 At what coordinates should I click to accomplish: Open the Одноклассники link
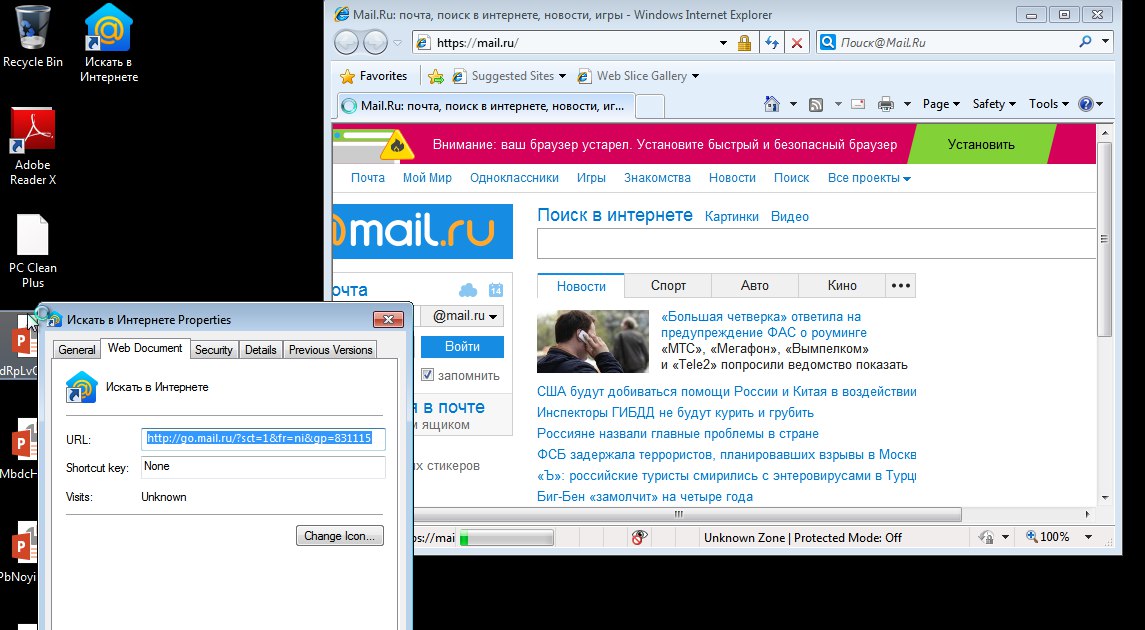pyautogui.click(x=514, y=177)
